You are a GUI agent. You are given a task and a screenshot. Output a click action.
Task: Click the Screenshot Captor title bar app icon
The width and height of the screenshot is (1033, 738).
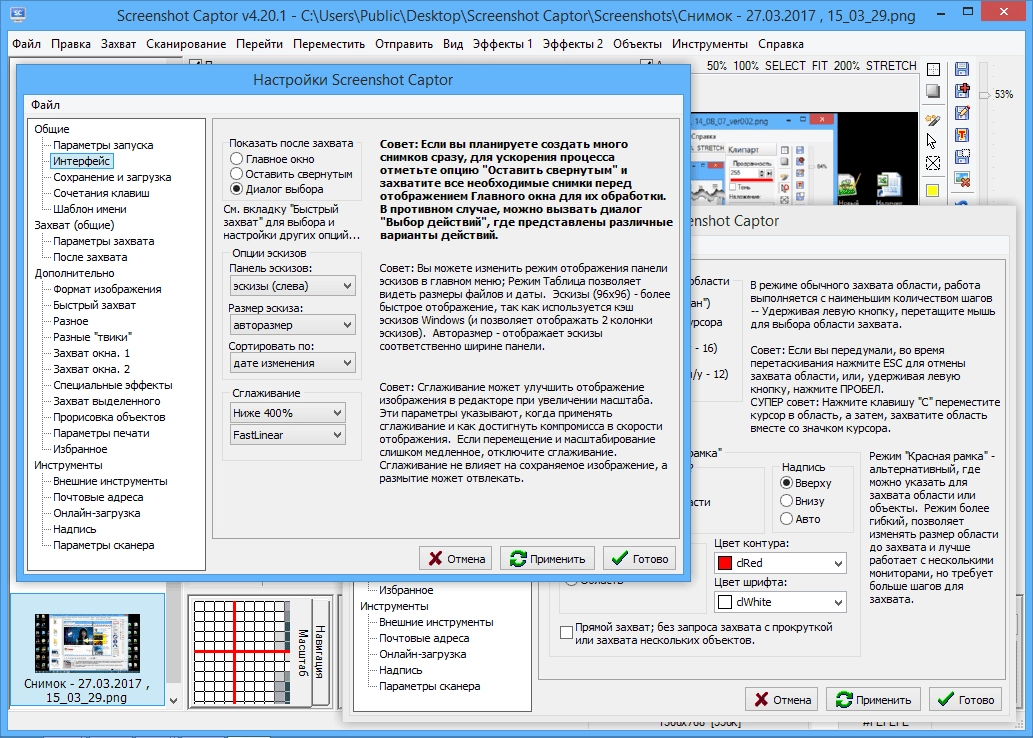pos(18,14)
